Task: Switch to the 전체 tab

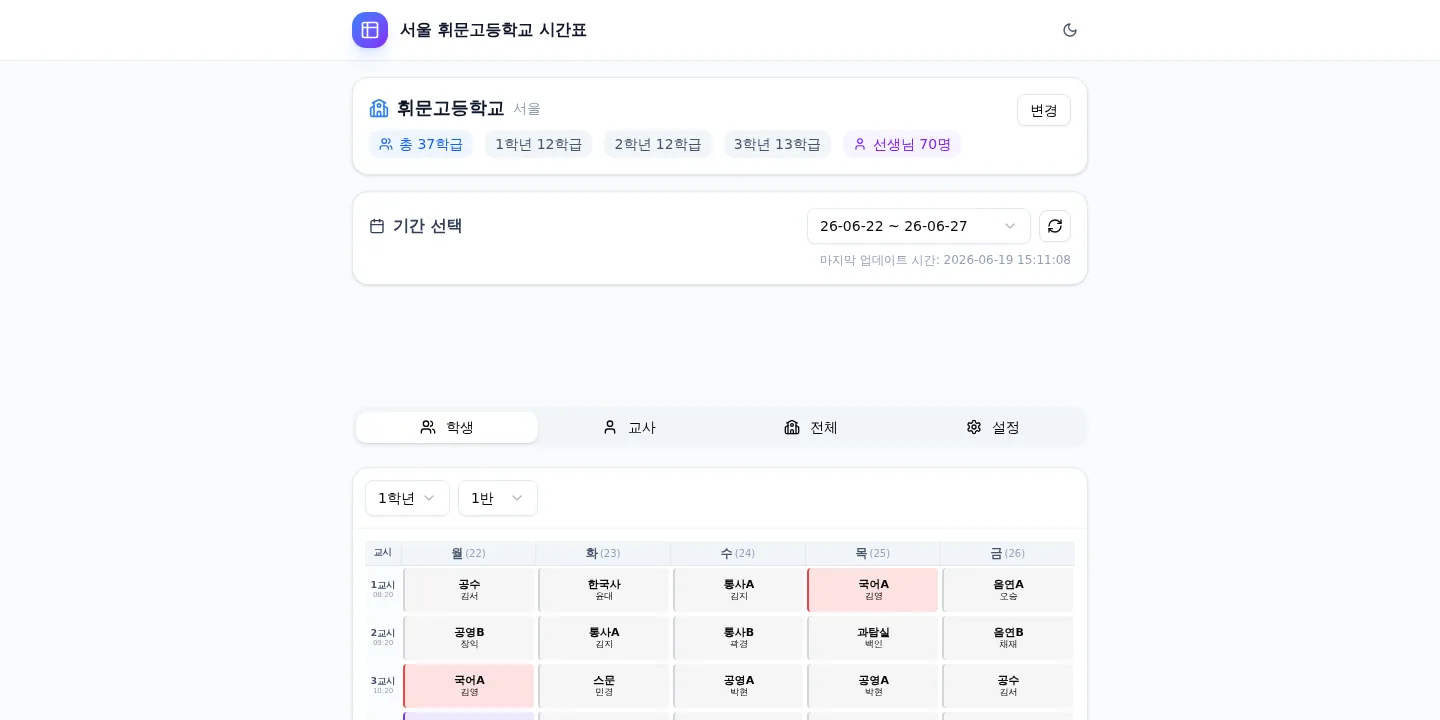Action: pos(811,427)
